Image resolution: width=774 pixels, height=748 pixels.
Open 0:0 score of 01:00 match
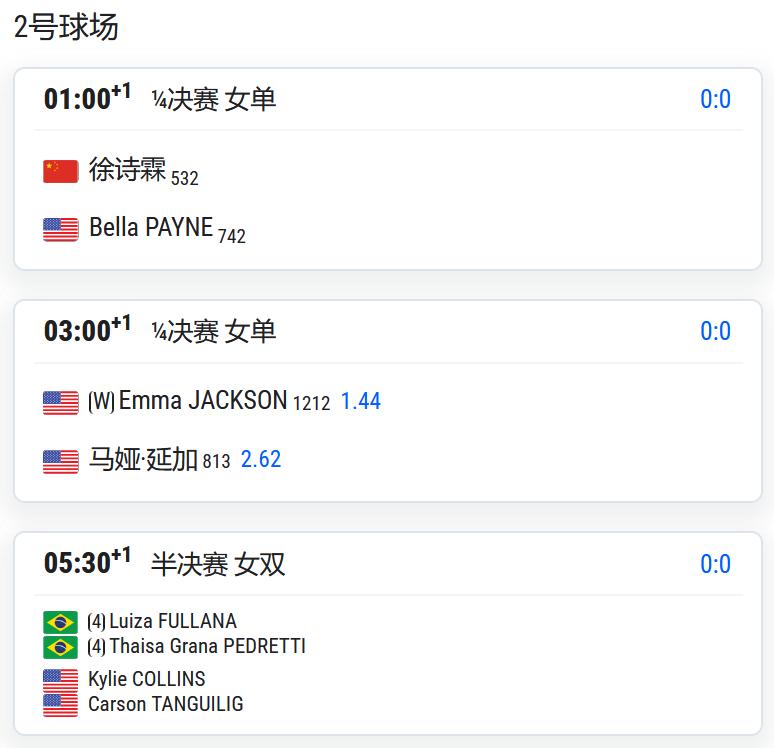pyautogui.click(x=715, y=99)
